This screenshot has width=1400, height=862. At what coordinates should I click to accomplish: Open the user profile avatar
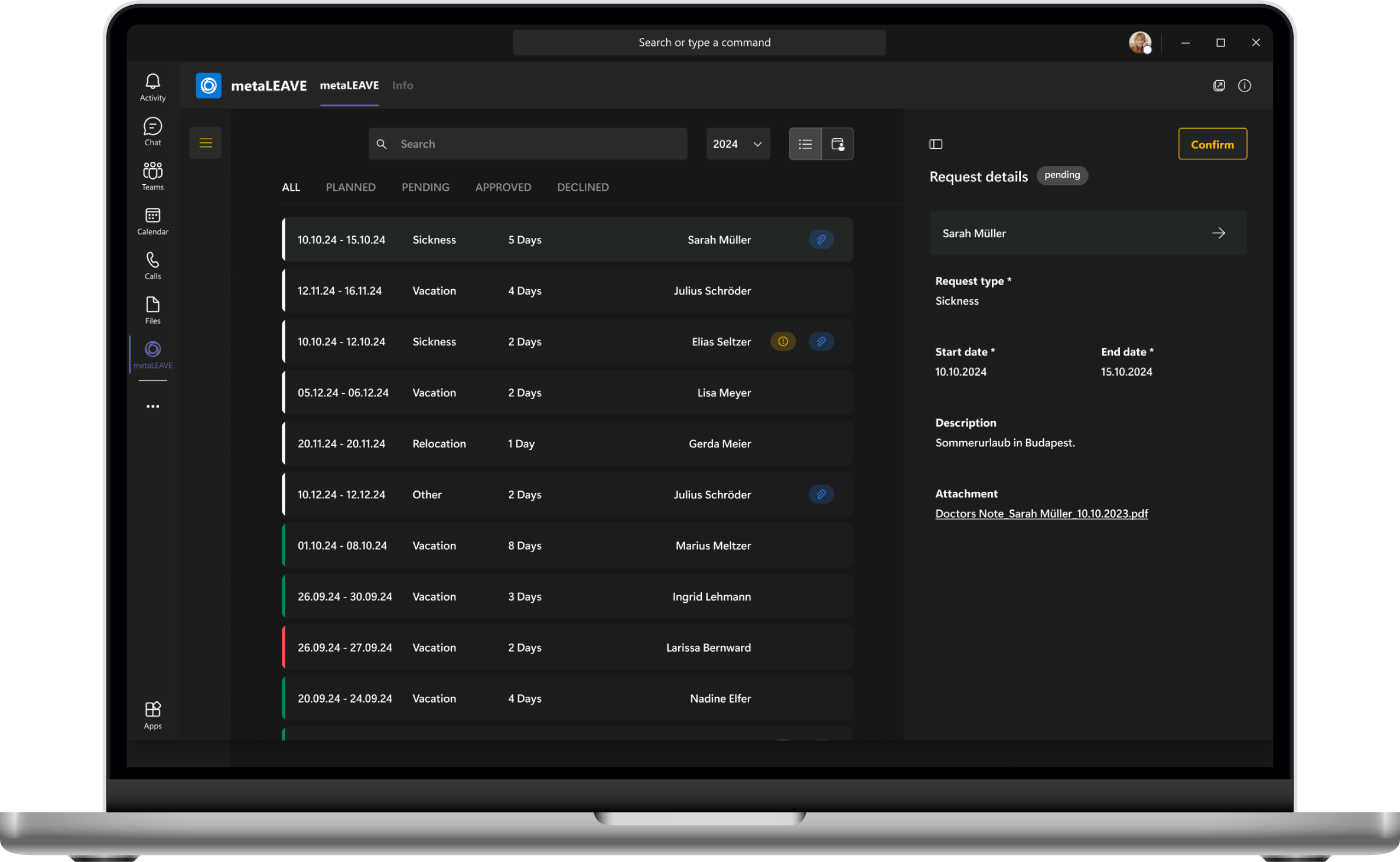(x=1139, y=43)
